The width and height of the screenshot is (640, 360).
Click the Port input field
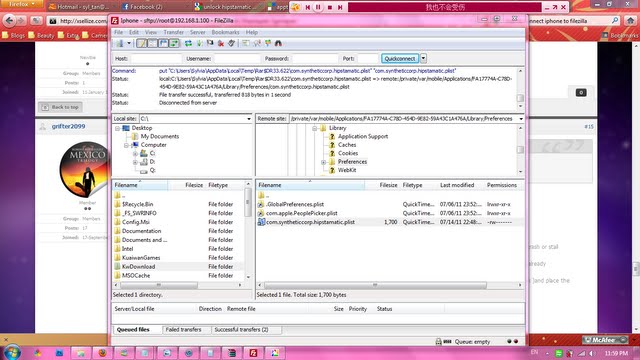click(367, 58)
